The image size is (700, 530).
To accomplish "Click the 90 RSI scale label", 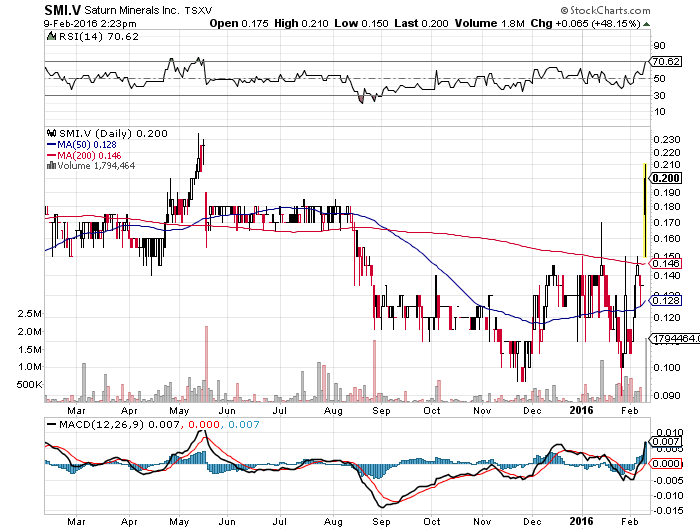I will [659, 46].
